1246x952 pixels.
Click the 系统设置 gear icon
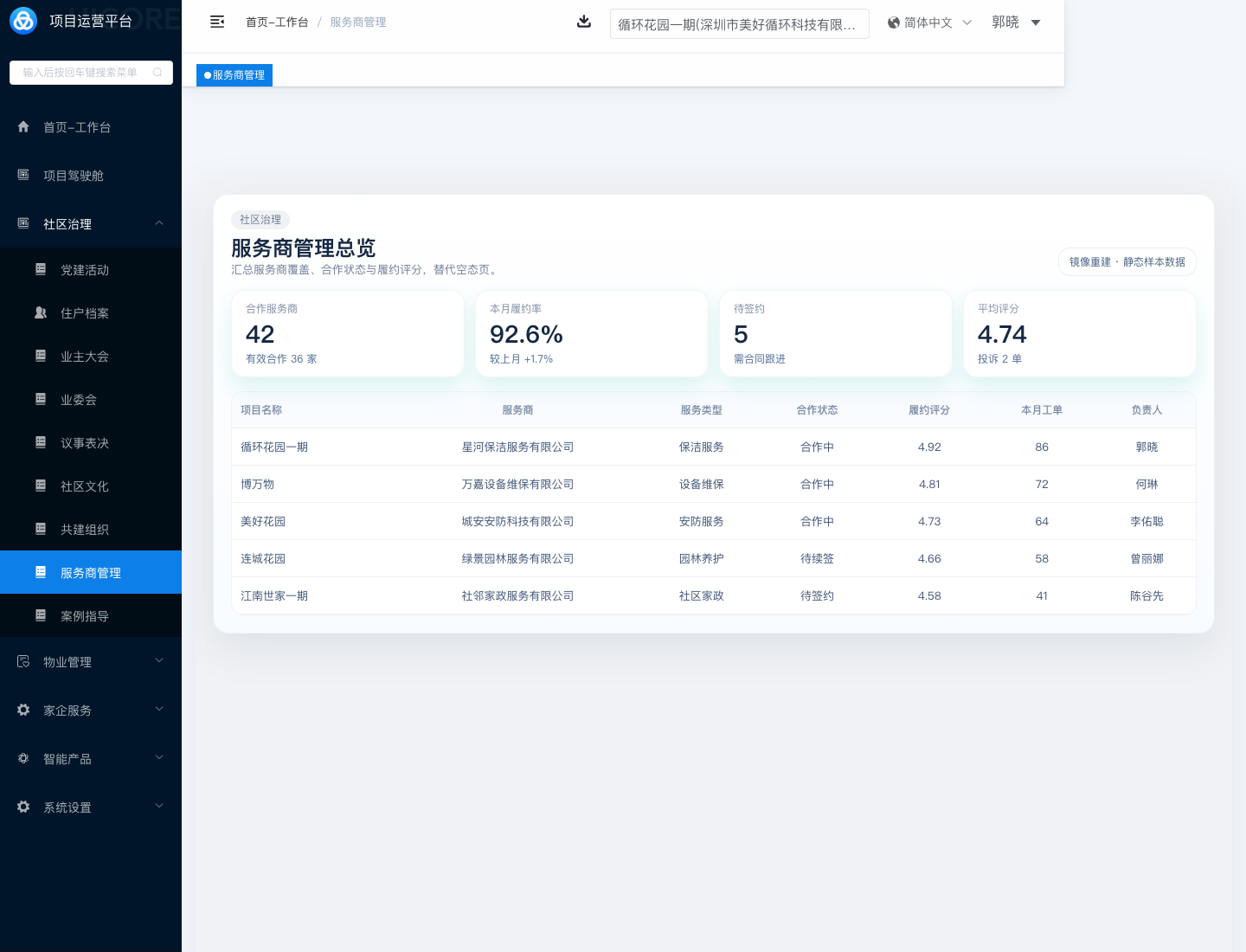coord(23,807)
